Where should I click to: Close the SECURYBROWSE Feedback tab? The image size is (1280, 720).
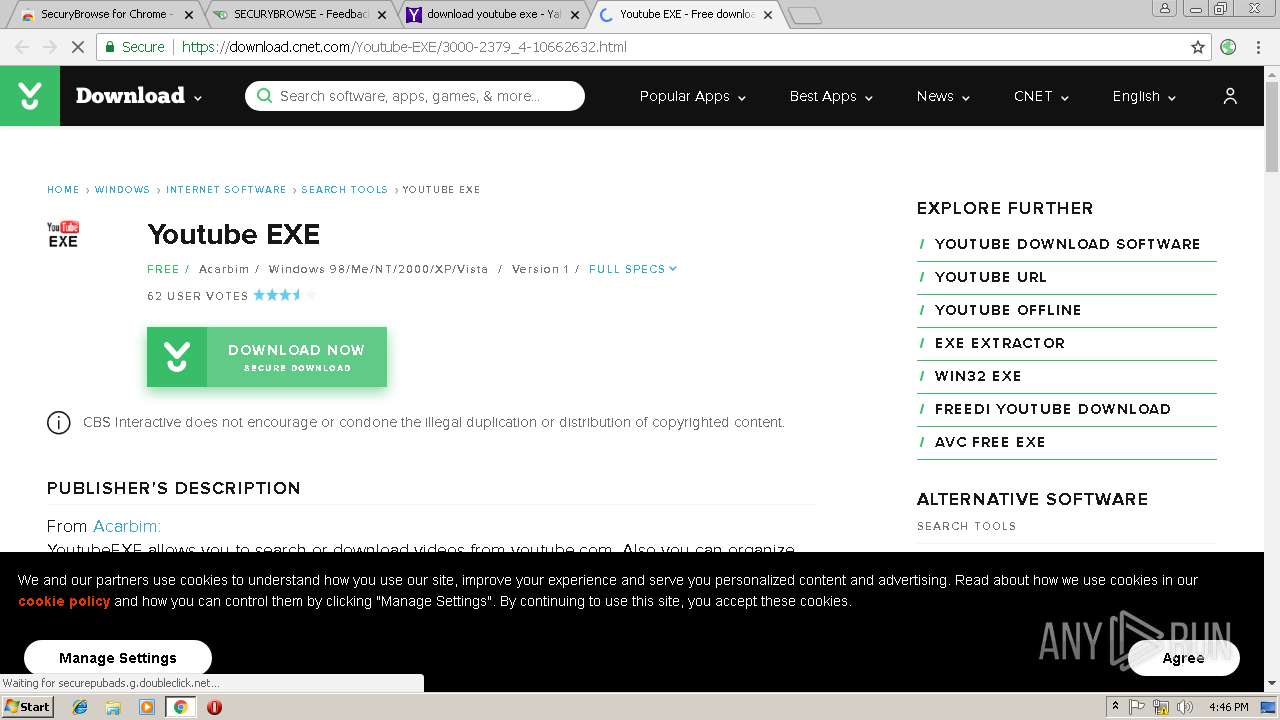381,15
